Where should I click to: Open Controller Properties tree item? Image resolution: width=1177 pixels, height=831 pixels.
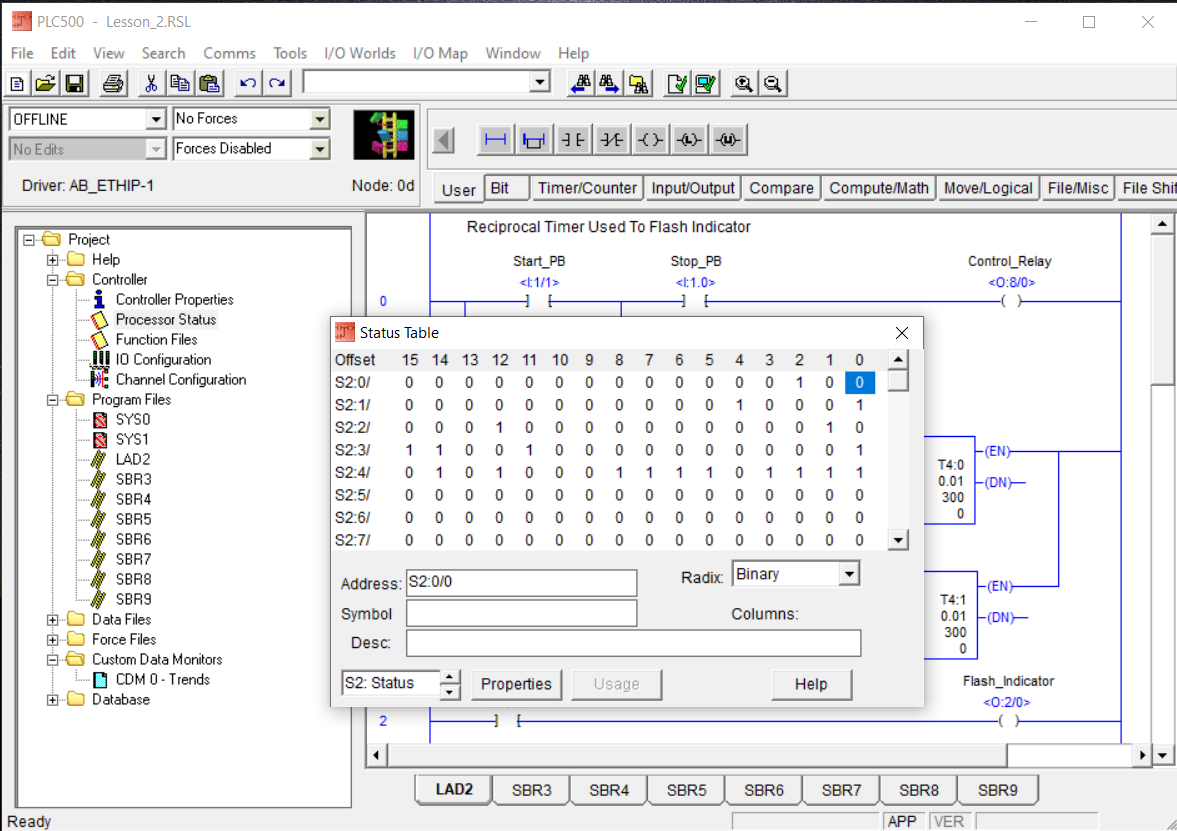pyautogui.click(x=174, y=300)
